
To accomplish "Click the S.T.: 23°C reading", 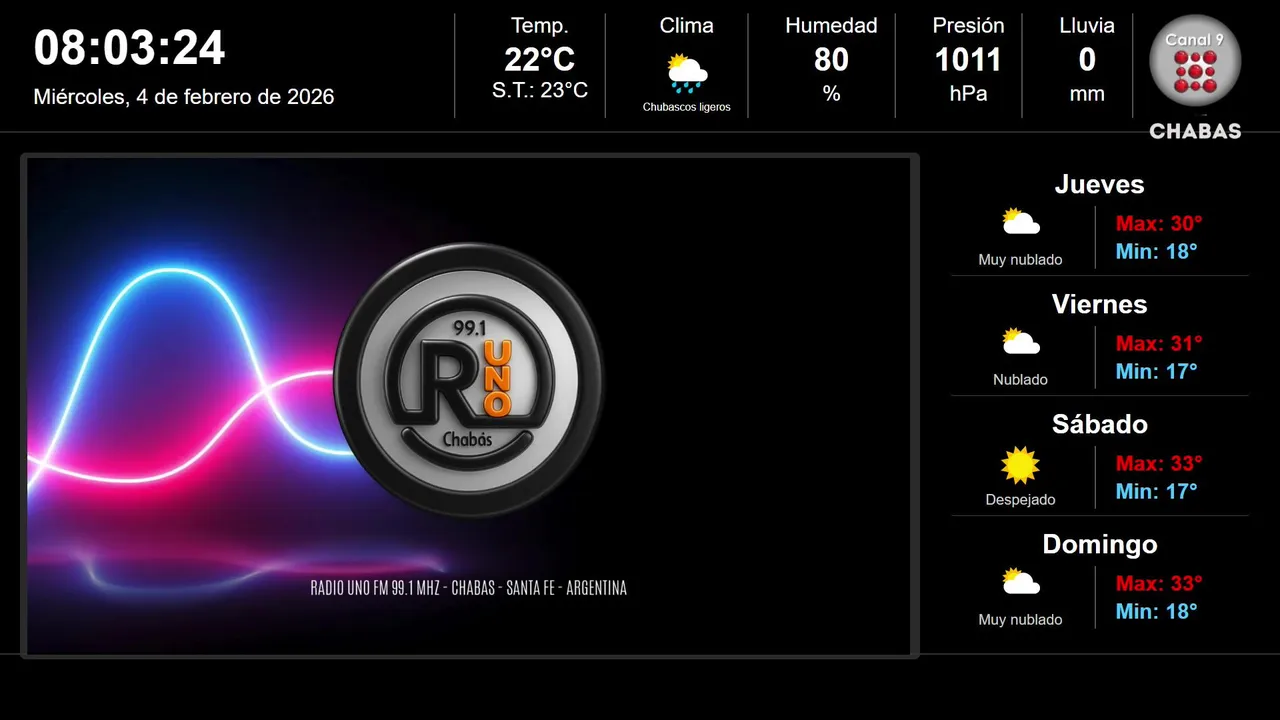I will (540, 90).
